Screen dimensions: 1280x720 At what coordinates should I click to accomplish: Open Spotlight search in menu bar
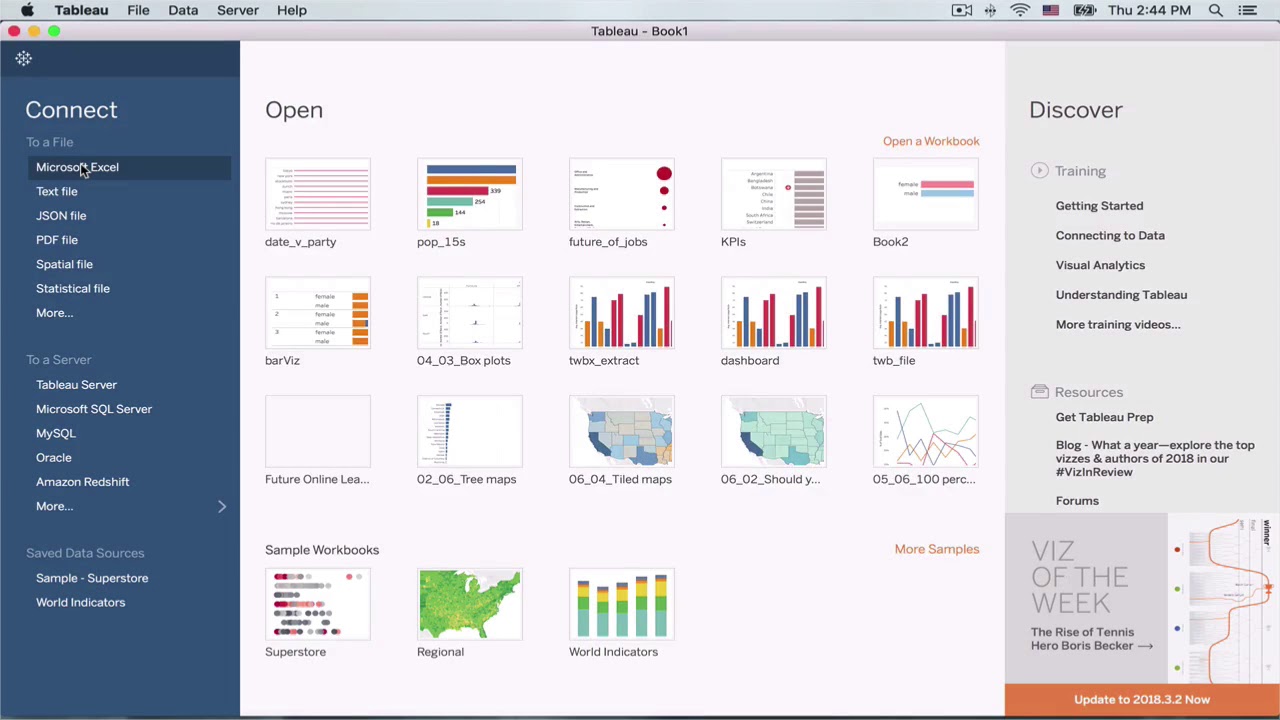tap(1216, 10)
